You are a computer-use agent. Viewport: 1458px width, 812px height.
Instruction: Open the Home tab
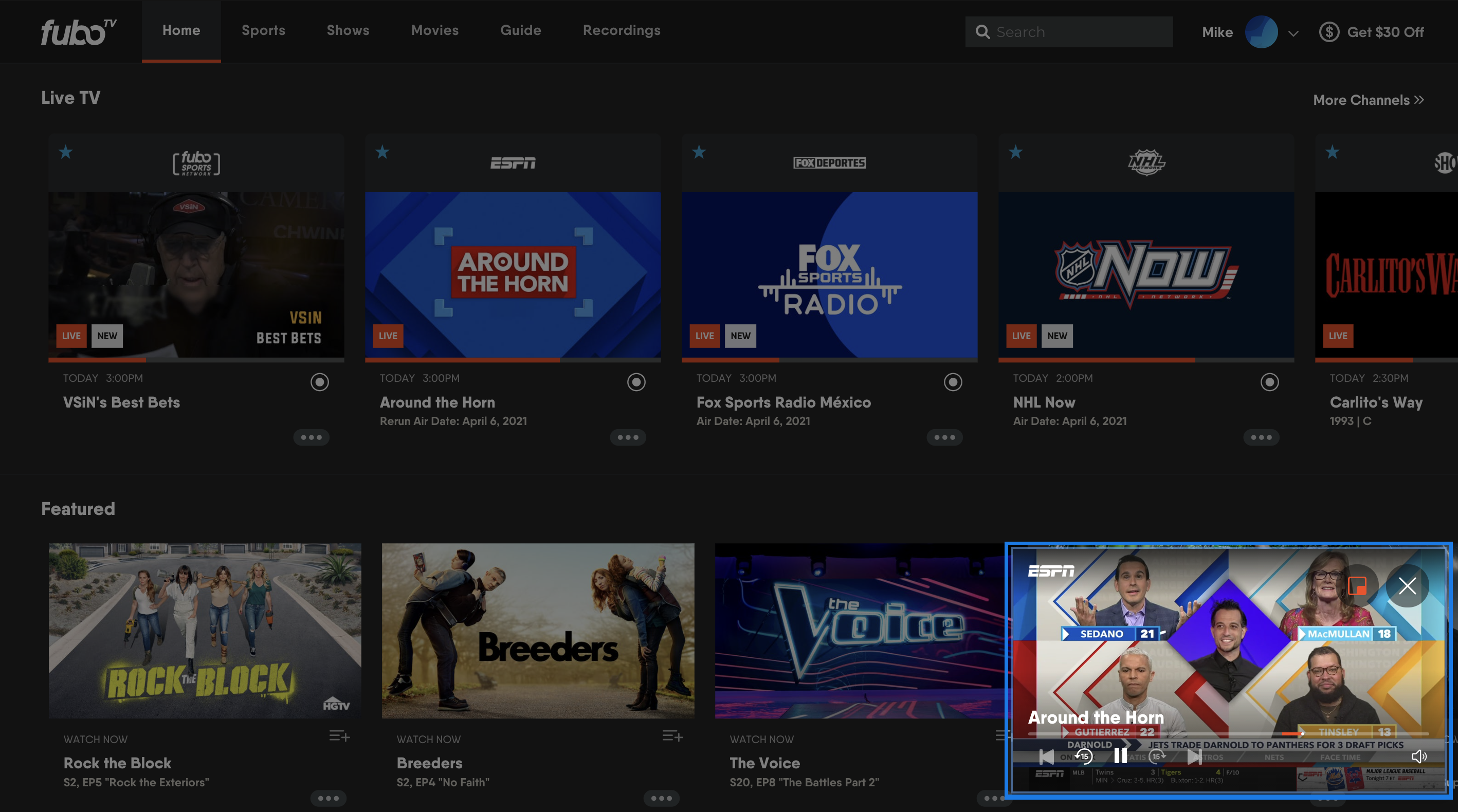[181, 30]
